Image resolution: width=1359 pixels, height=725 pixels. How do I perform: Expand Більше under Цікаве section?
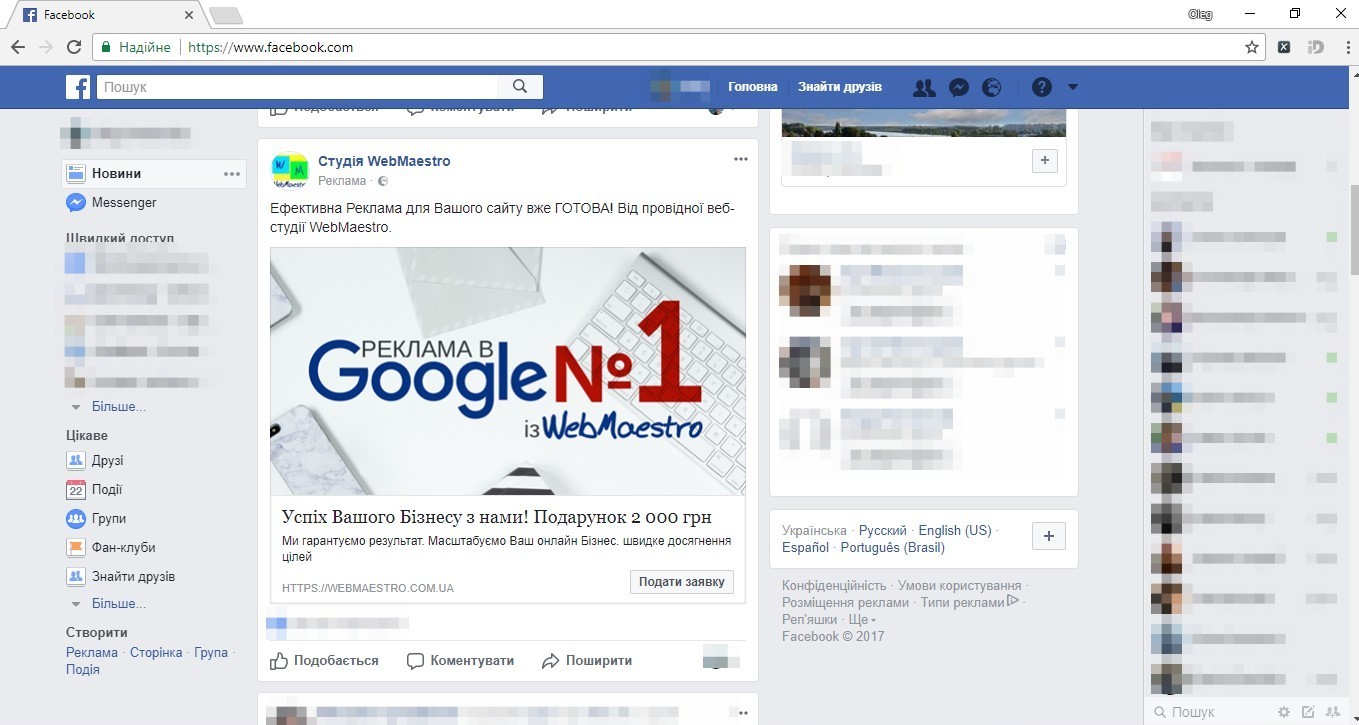coord(118,604)
